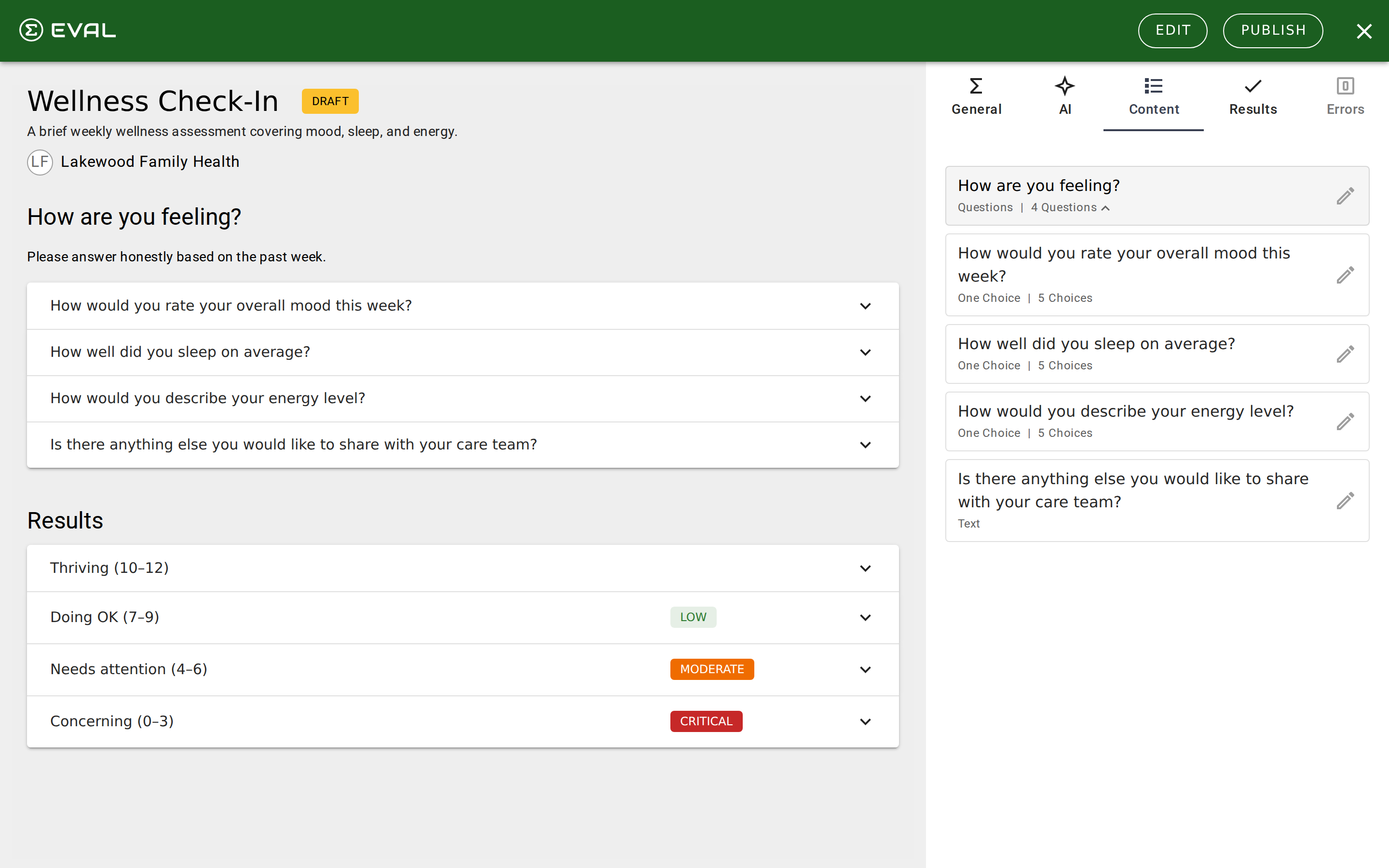
Task: Click the pencil beside the energy level question
Action: 1345,421
